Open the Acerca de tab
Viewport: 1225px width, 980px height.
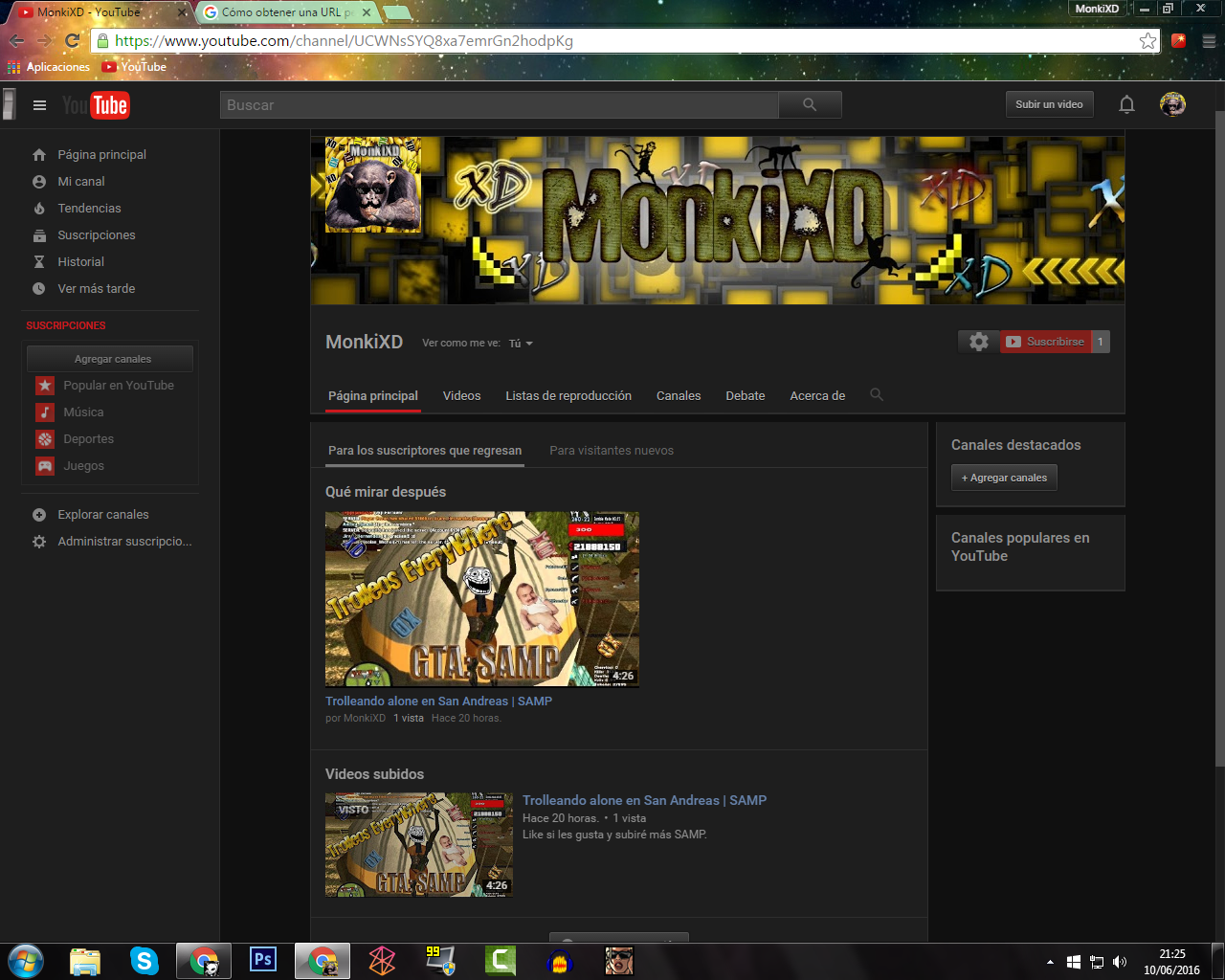point(817,395)
